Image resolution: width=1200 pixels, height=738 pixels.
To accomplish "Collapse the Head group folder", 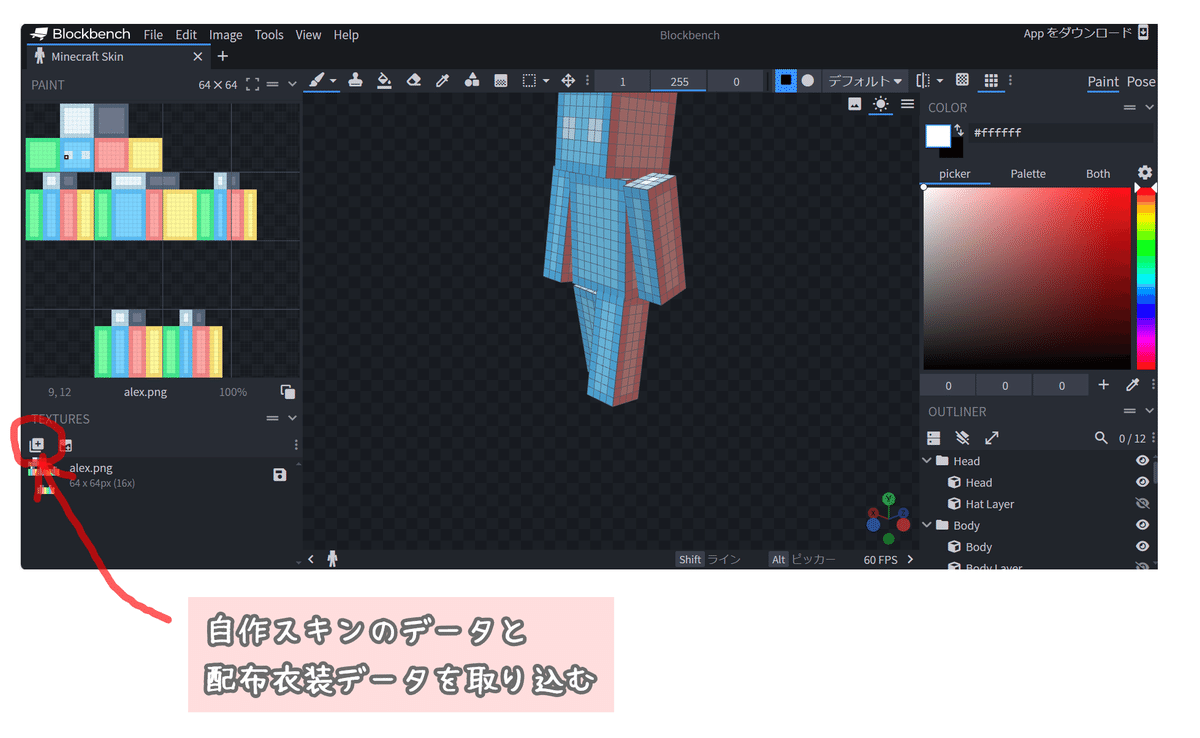I will coord(926,461).
